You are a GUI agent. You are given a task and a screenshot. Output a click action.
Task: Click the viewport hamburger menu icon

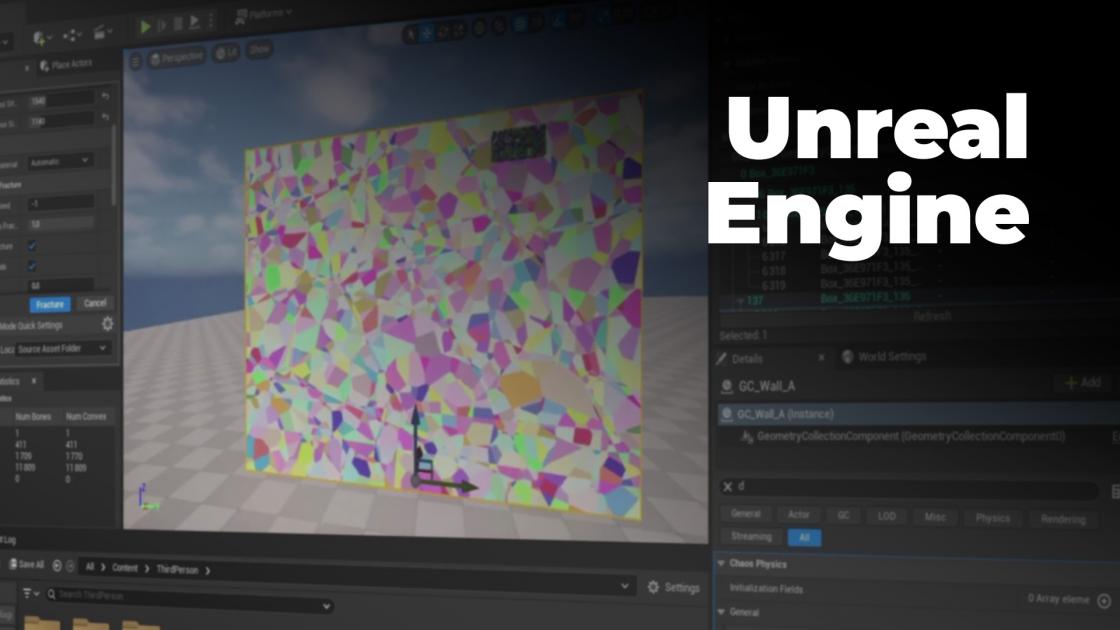(x=135, y=58)
